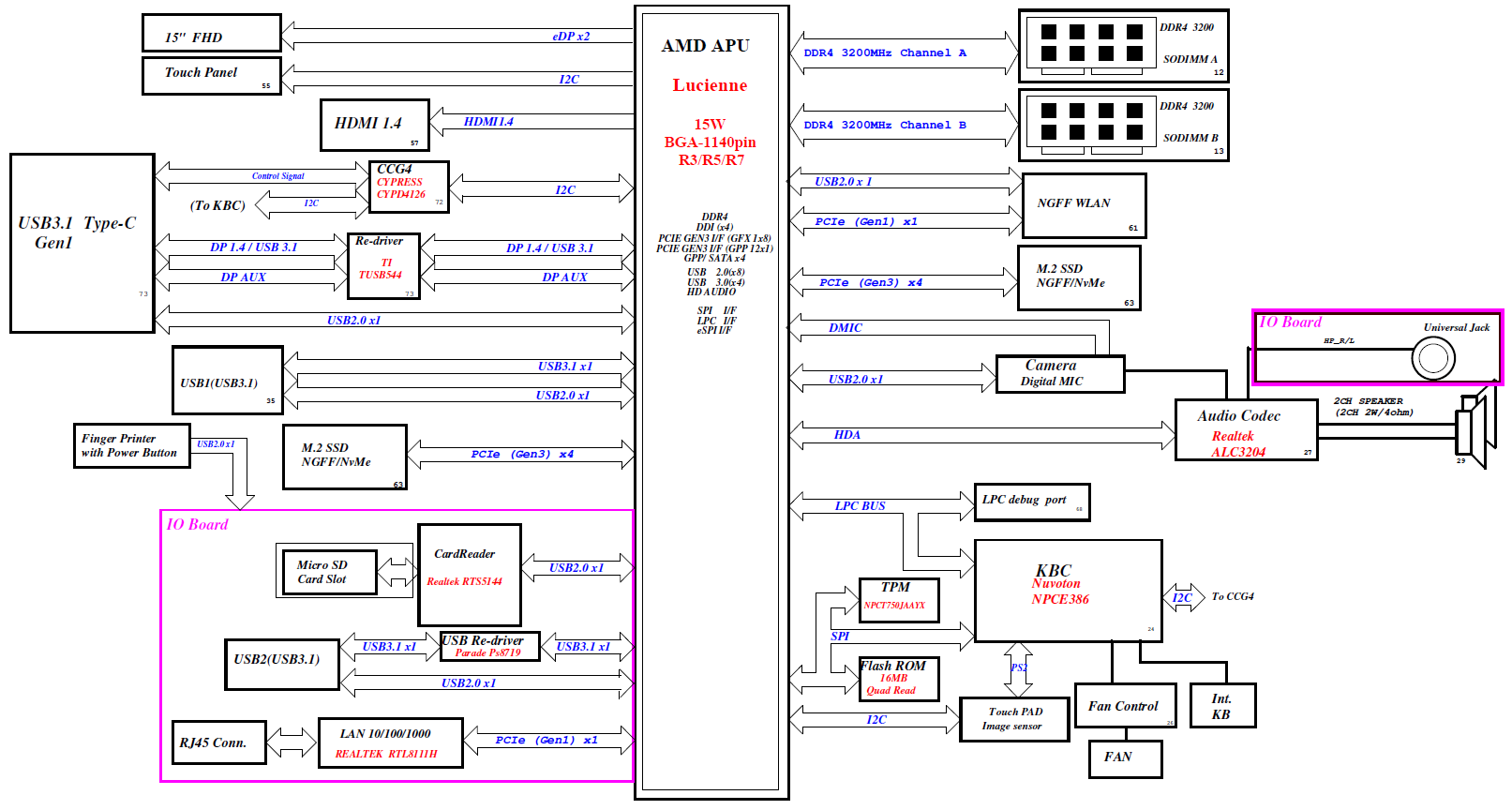The height and width of the screenshot is (810, 1512).
Task: Click the Audio Codec Realtek ALC3204 block
Action: tap(1246, 430)
